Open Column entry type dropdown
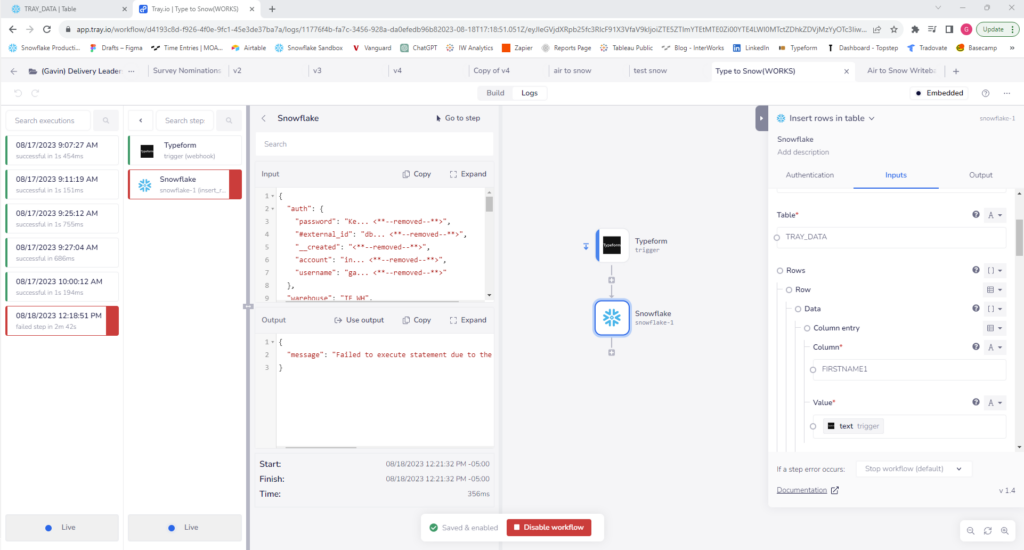Screen dimensions: 1024x550 coord(995,329)
